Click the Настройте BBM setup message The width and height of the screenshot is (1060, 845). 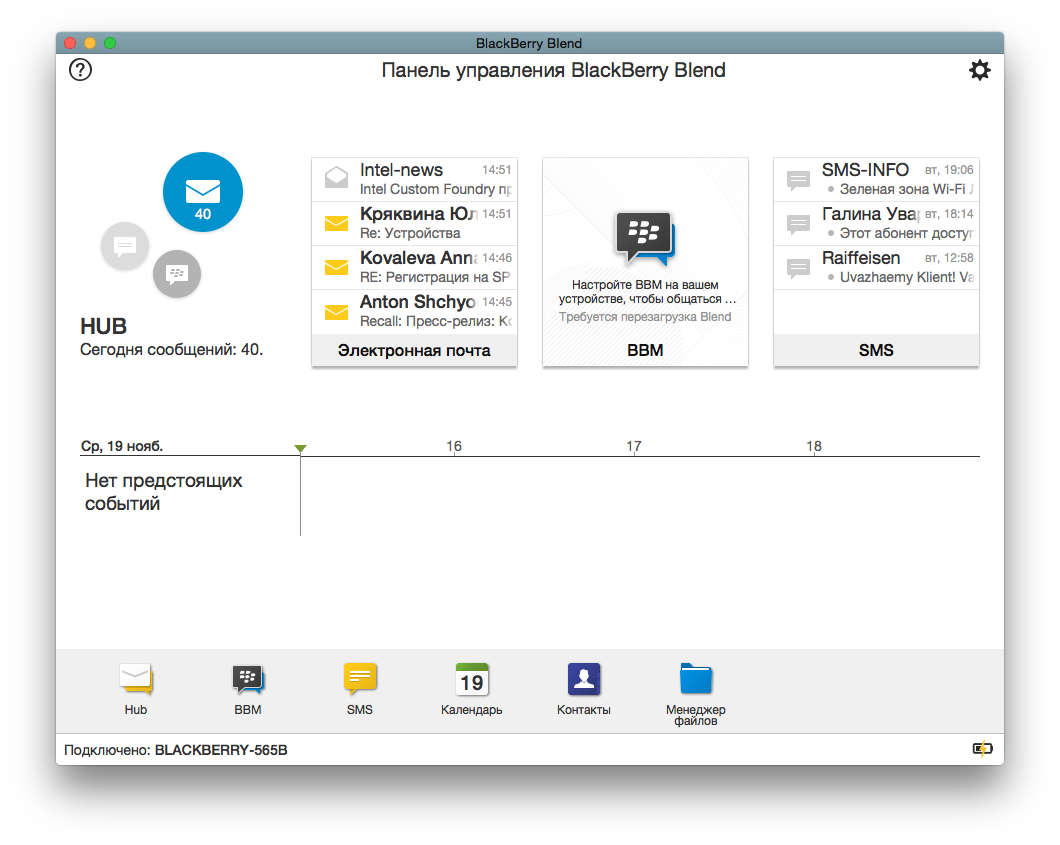646,292
